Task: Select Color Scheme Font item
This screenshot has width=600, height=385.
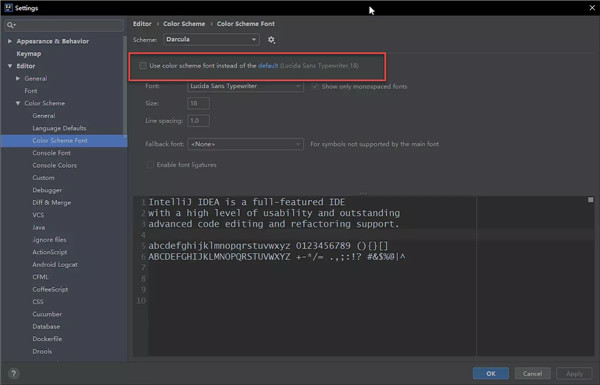Action: pyautogui.click(x=60, y=140)
